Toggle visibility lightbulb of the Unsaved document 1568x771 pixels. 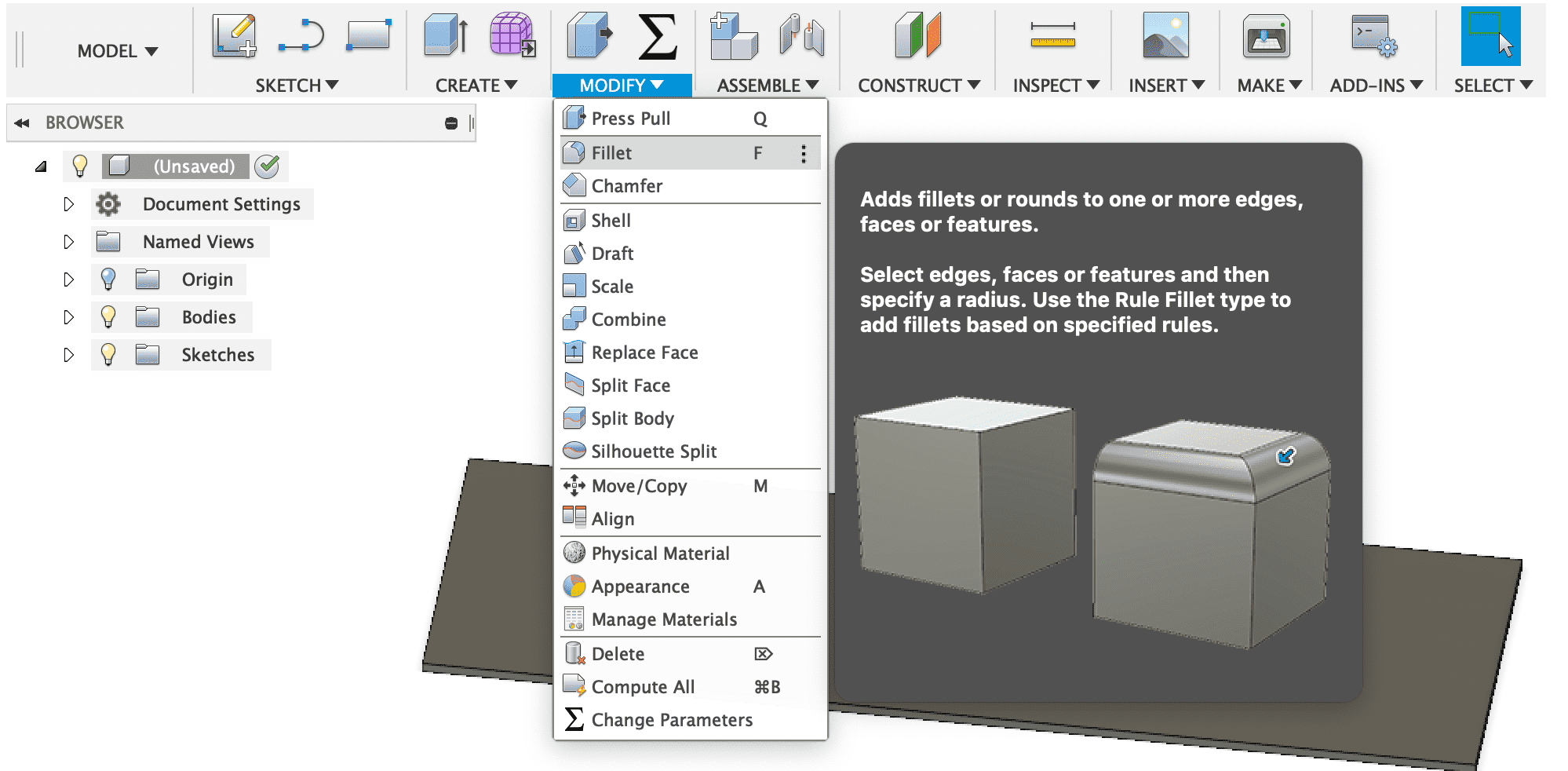coord(79,166)
